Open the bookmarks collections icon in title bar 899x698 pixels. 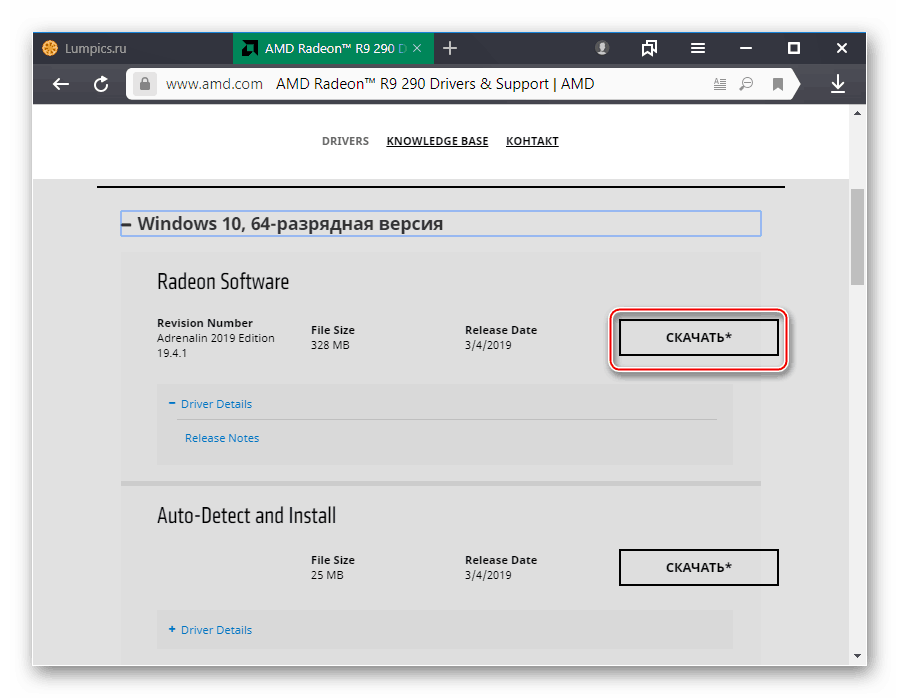649,48
